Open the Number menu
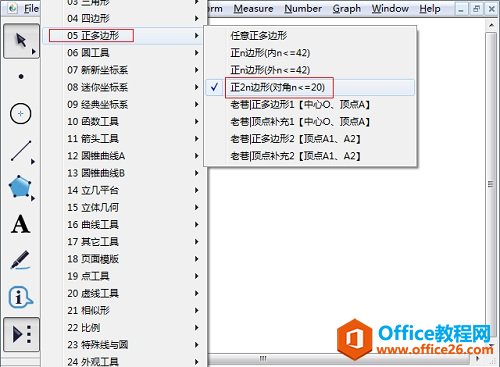 pos(303,9)
